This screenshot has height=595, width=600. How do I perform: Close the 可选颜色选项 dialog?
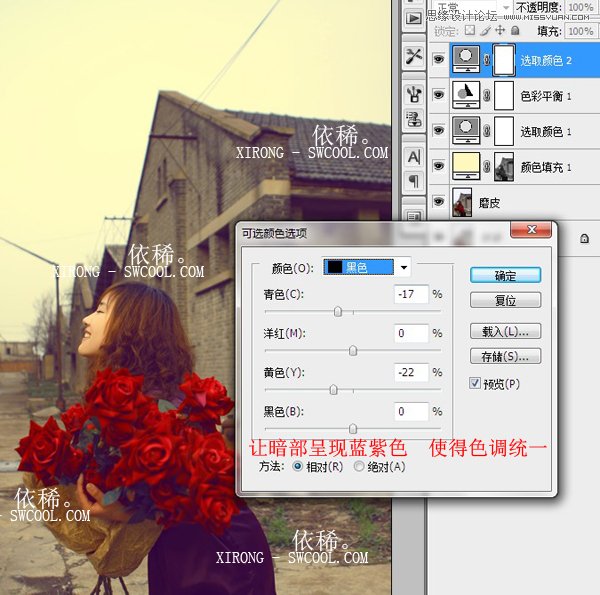point(531,229)
